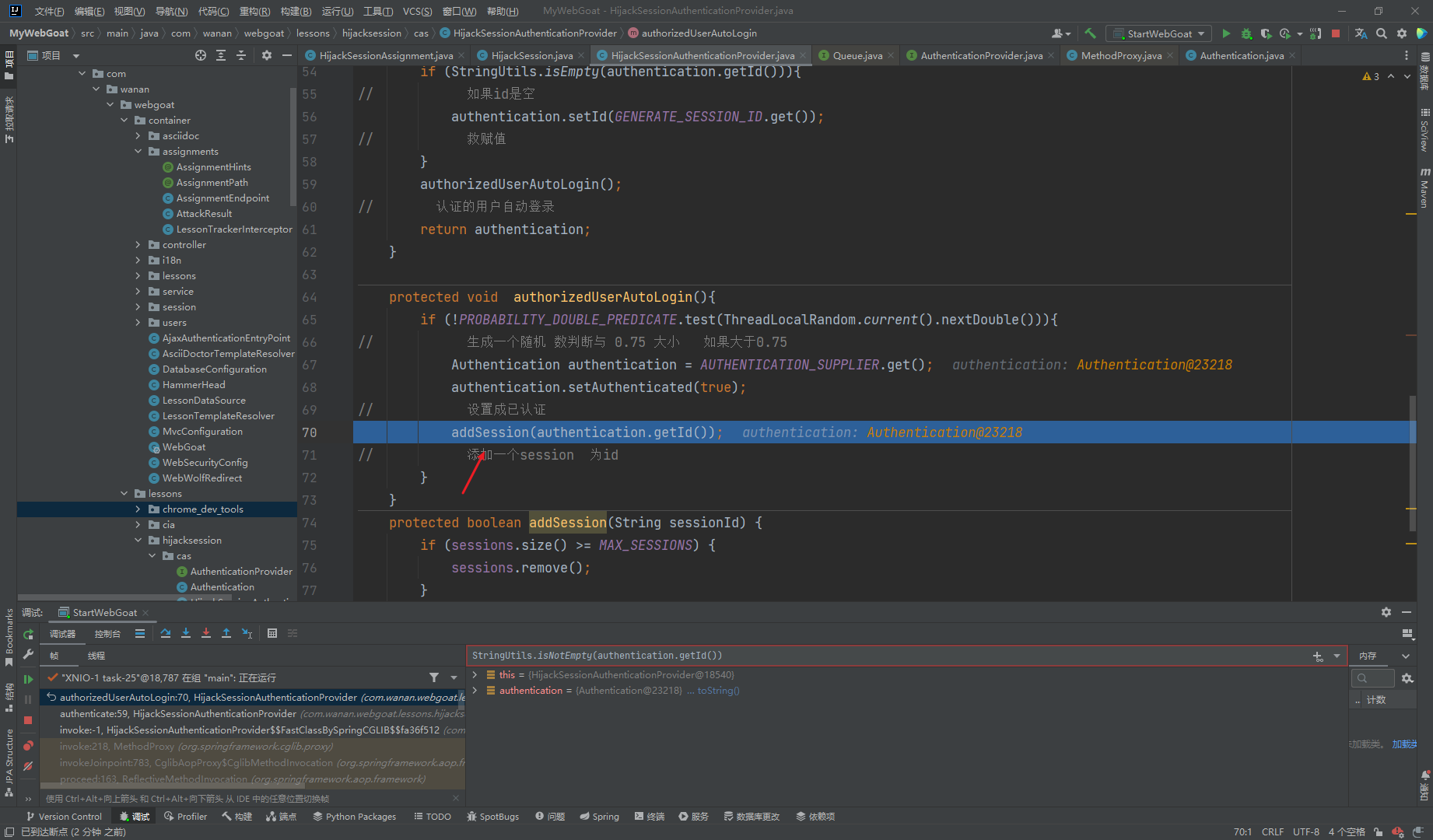Open debugger wrench settings icon
This screenshot has height=840, width=1433.
[29, 655]
